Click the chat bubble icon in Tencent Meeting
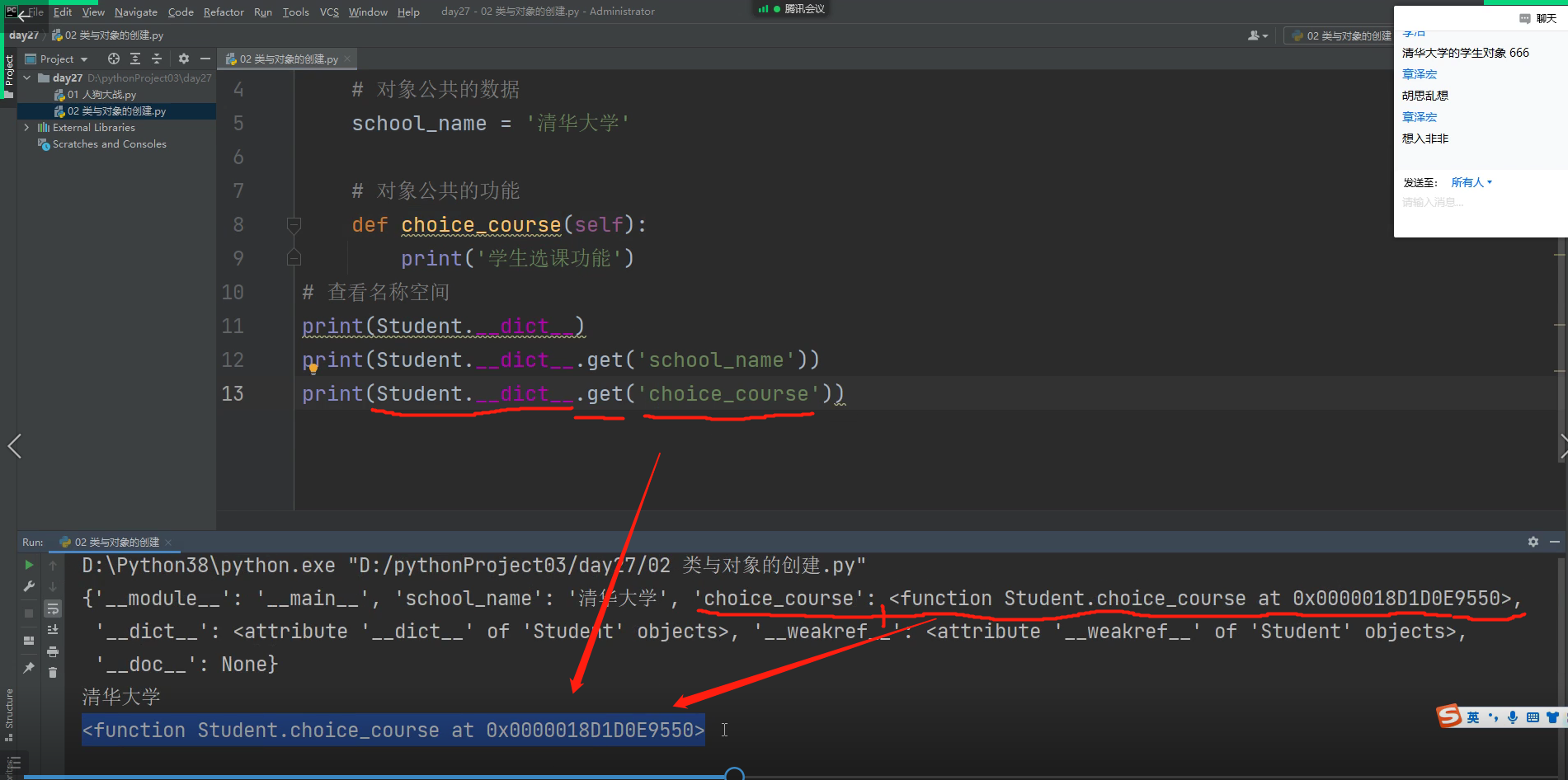This screenshot has height=780, width=1568. (x=1525, y=18)
